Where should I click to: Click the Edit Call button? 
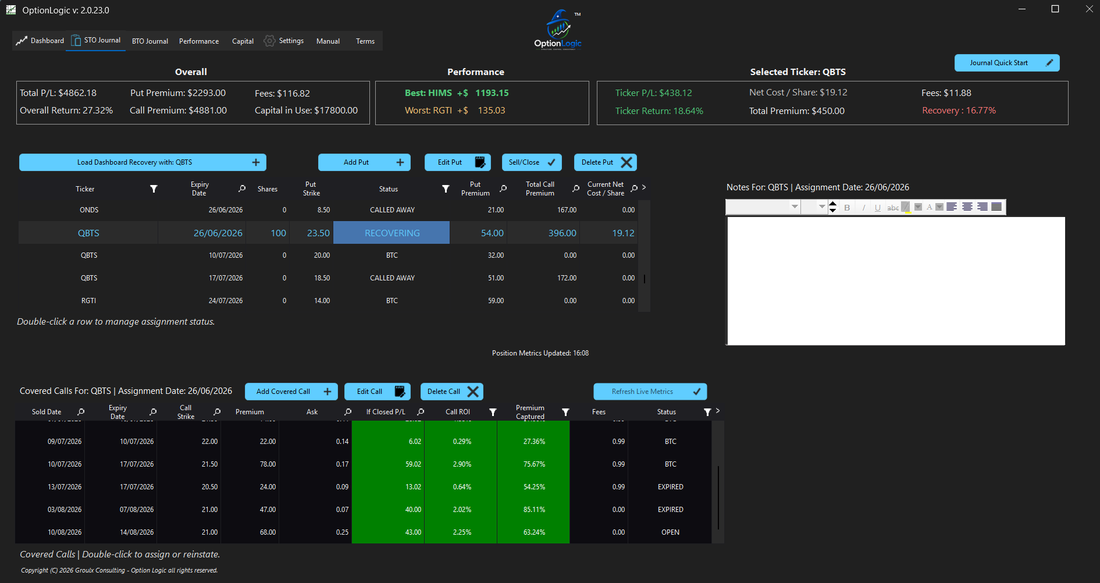377,391
